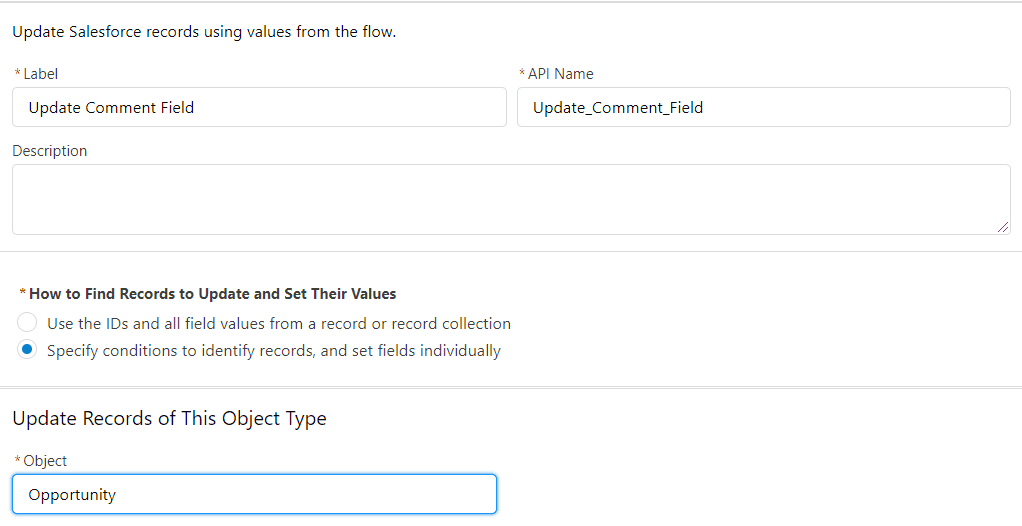
Task: Click the required asterisk beside API Name
Action: pyautogui.click(x=522, y=72)
